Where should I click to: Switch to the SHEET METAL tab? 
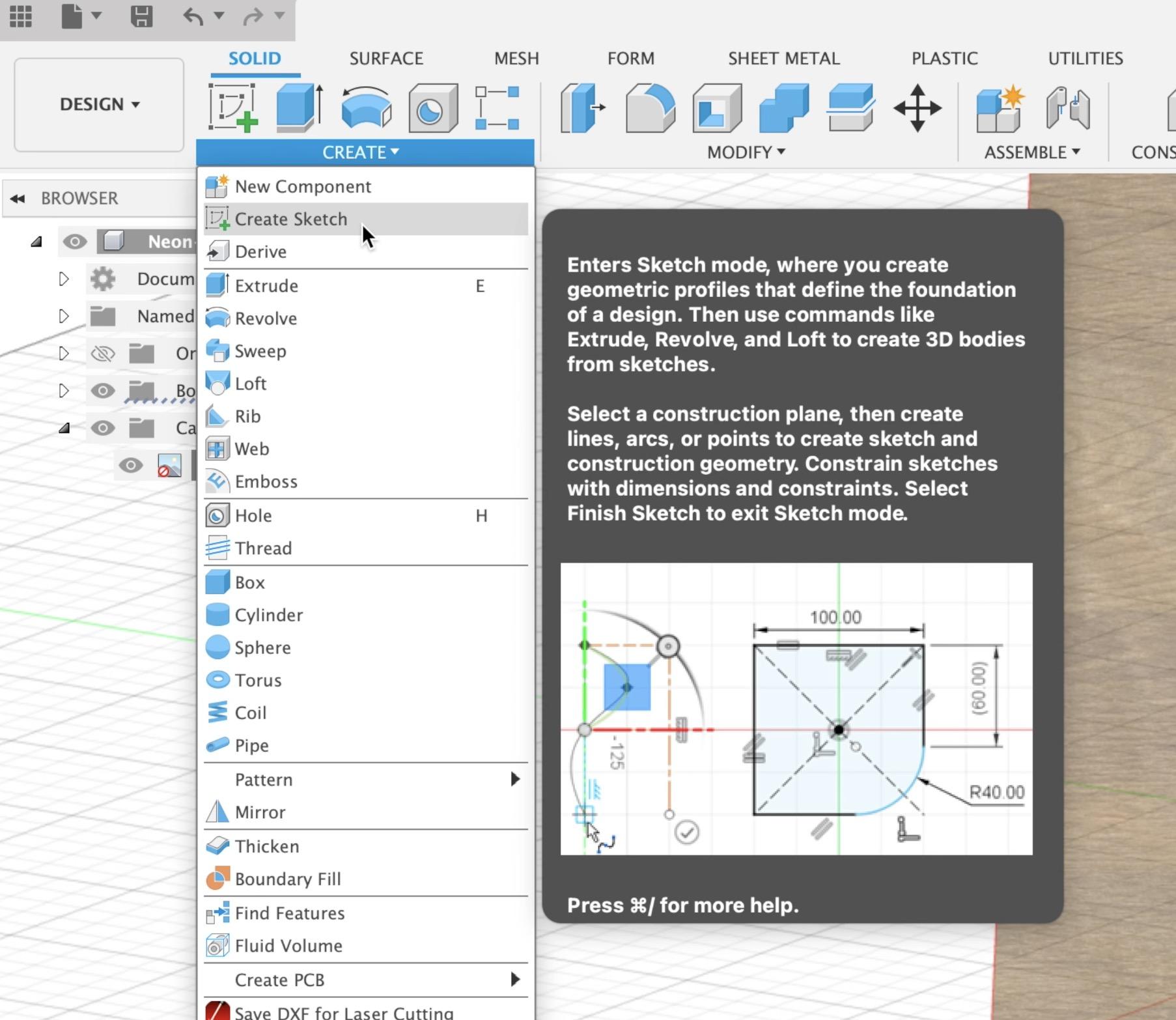click(x=783, y=58)
